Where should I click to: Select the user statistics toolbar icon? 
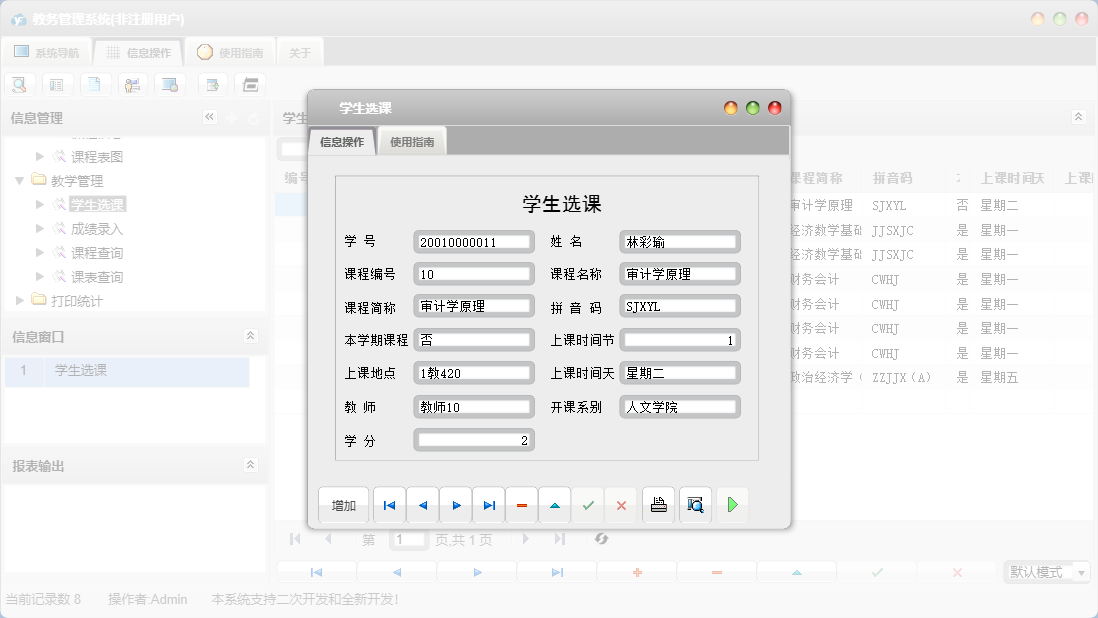click(131, 84)
